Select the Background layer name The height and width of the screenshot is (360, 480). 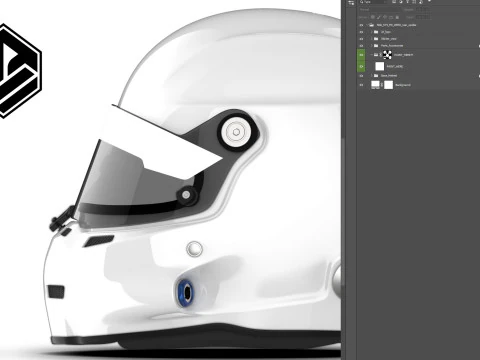tap(403, 85)
